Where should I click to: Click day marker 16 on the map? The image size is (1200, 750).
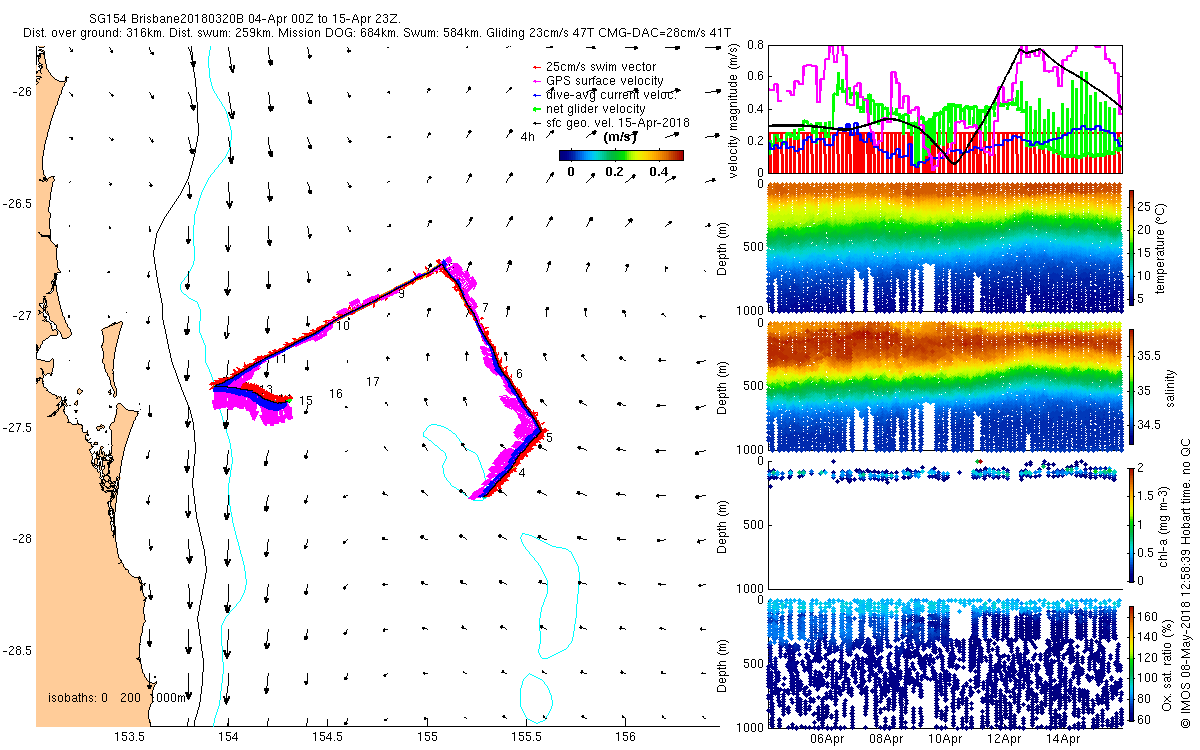(336, 394)
